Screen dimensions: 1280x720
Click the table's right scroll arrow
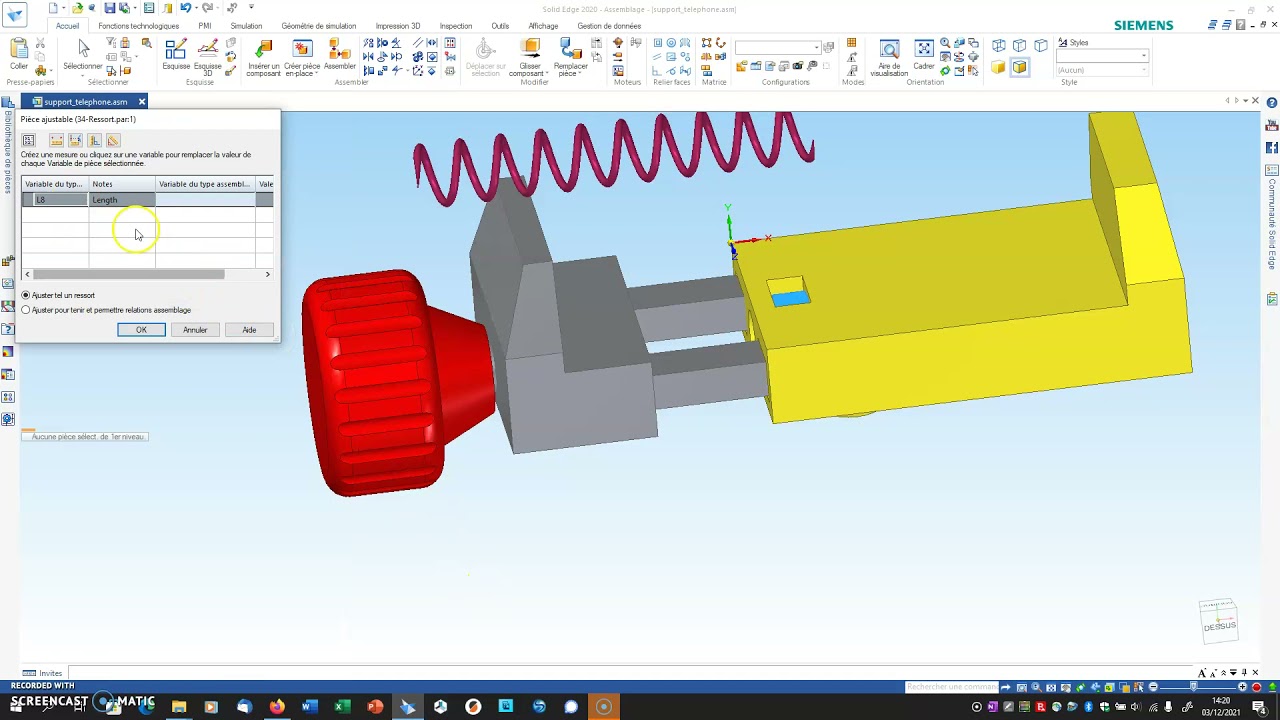[267, 274]
